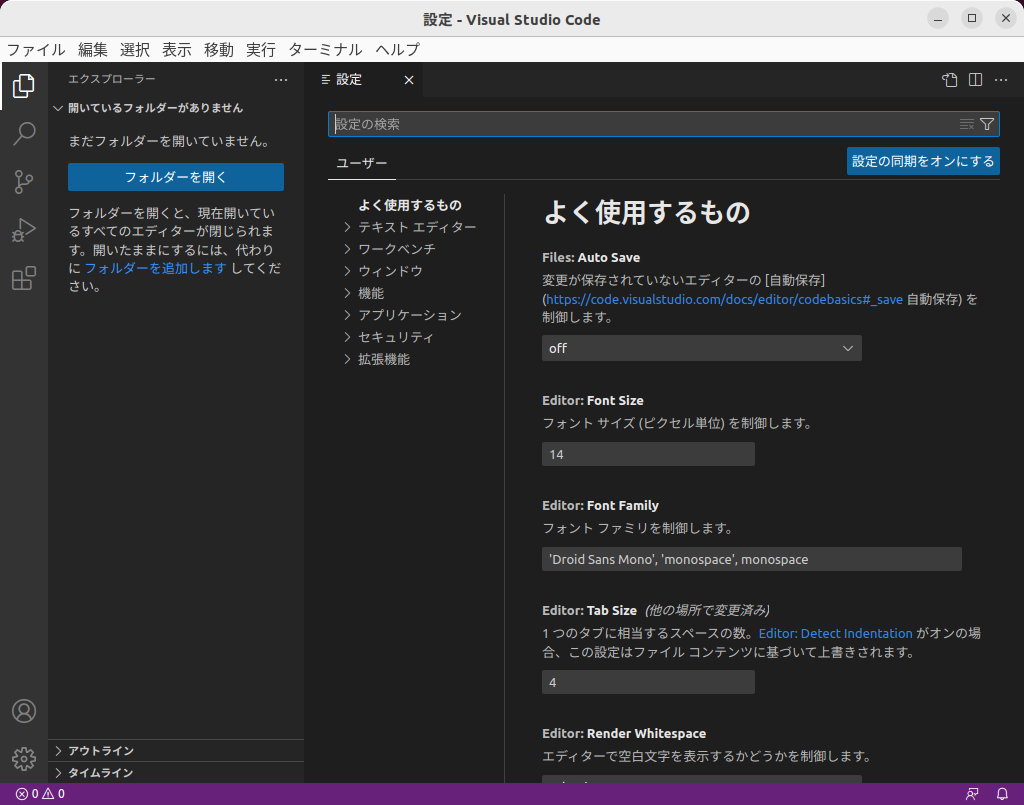The height and width of the screenshot is (805, 1024).
Task: Select the ユーザー settings tab
Action: pos(362,163)
